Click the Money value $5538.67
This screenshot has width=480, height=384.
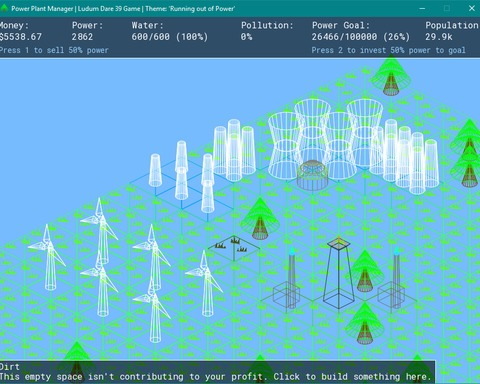(x=21, y=37)
